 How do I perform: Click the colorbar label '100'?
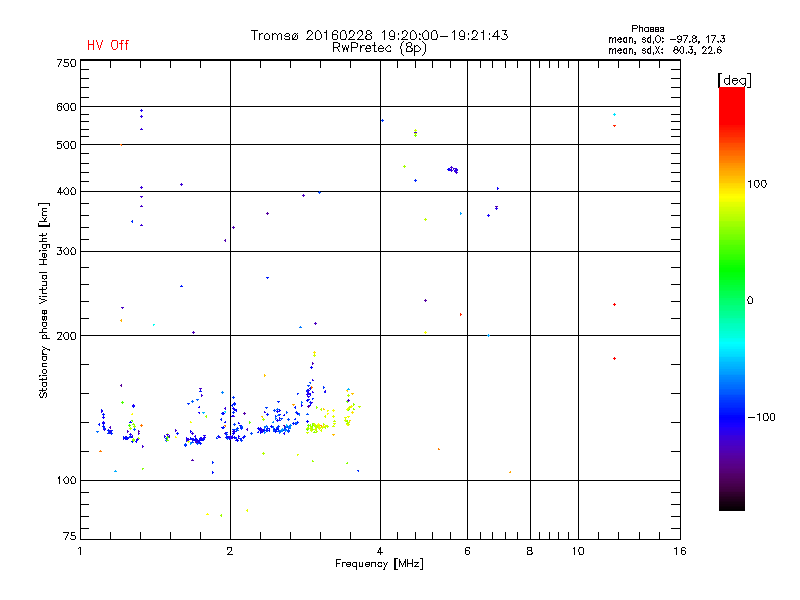pos(757,184)
